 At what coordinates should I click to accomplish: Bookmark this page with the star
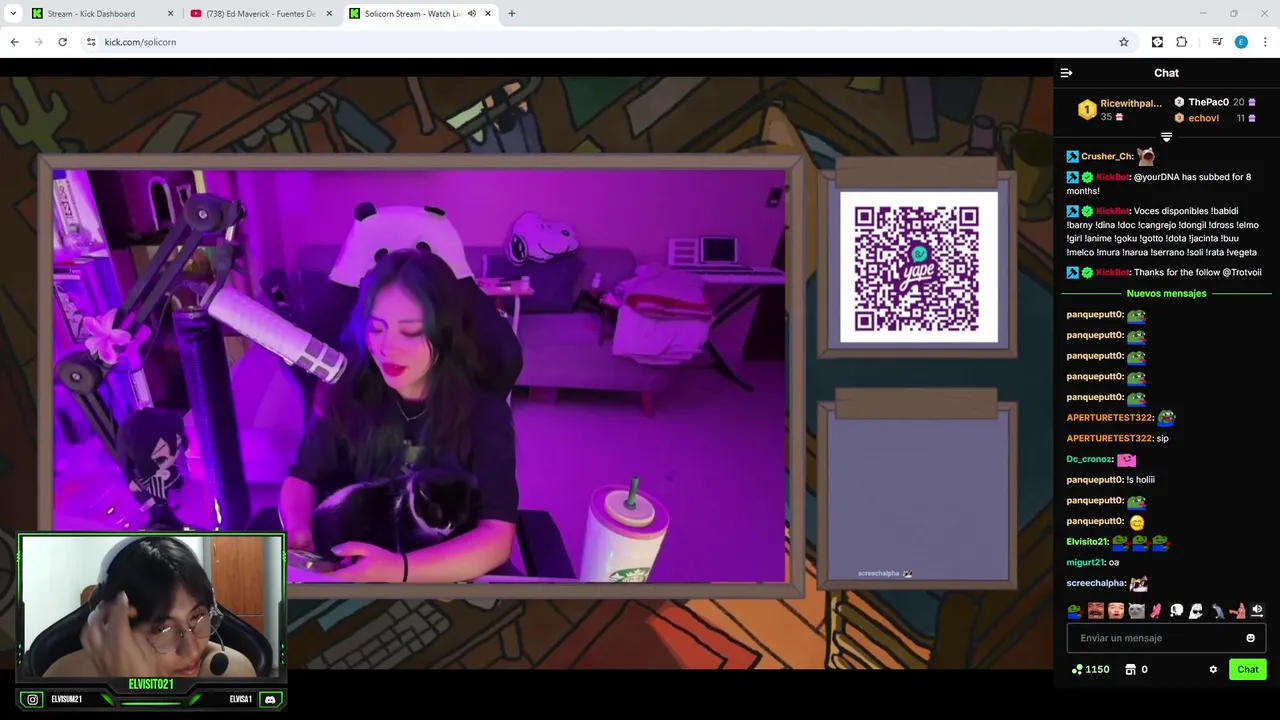click(x=1124, y=42)
